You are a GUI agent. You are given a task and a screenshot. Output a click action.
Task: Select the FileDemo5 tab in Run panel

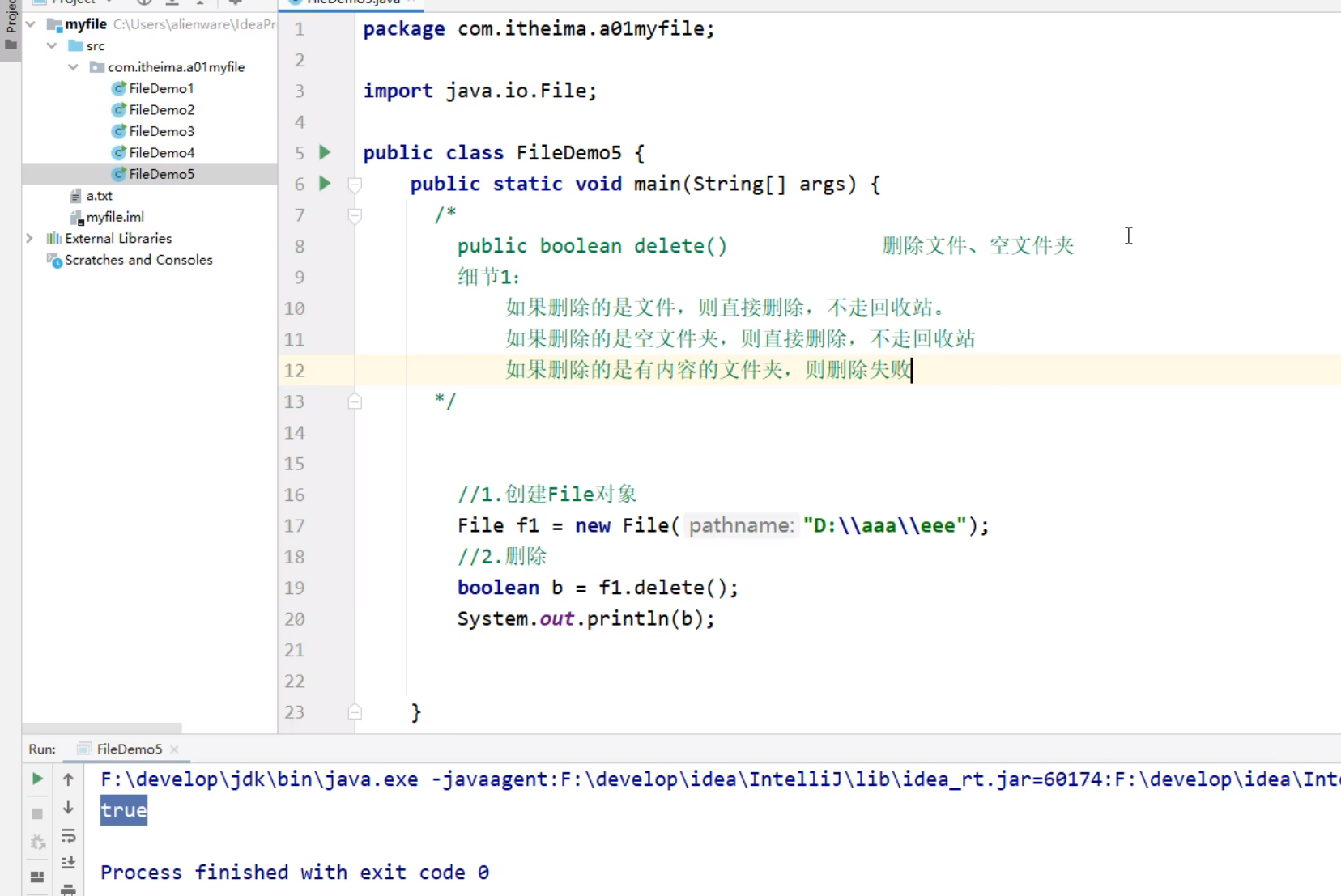(x=130, y=749)
